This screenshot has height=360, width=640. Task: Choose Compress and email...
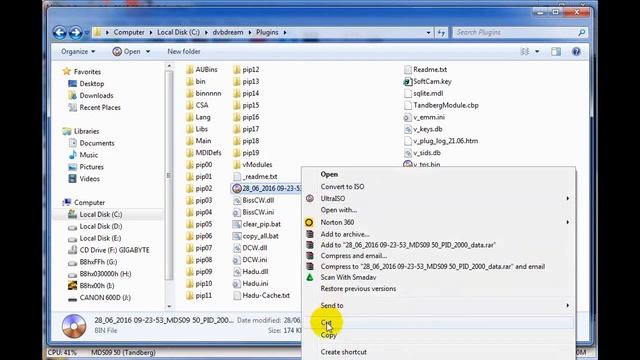(354, 256)
